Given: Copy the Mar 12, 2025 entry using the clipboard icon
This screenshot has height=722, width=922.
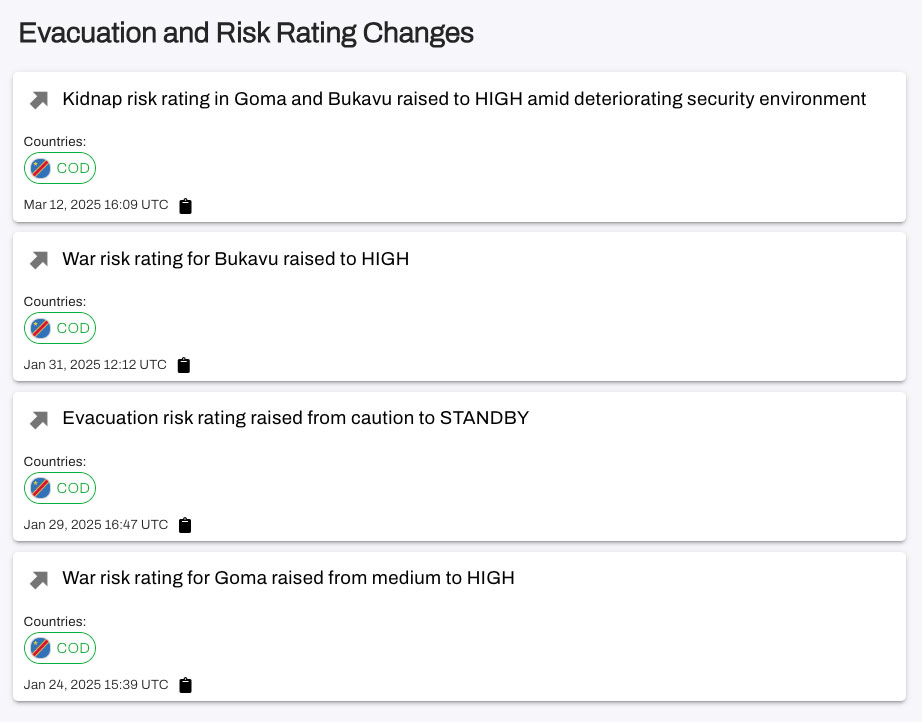Looking at the screenshot, I should coord(185,206).
